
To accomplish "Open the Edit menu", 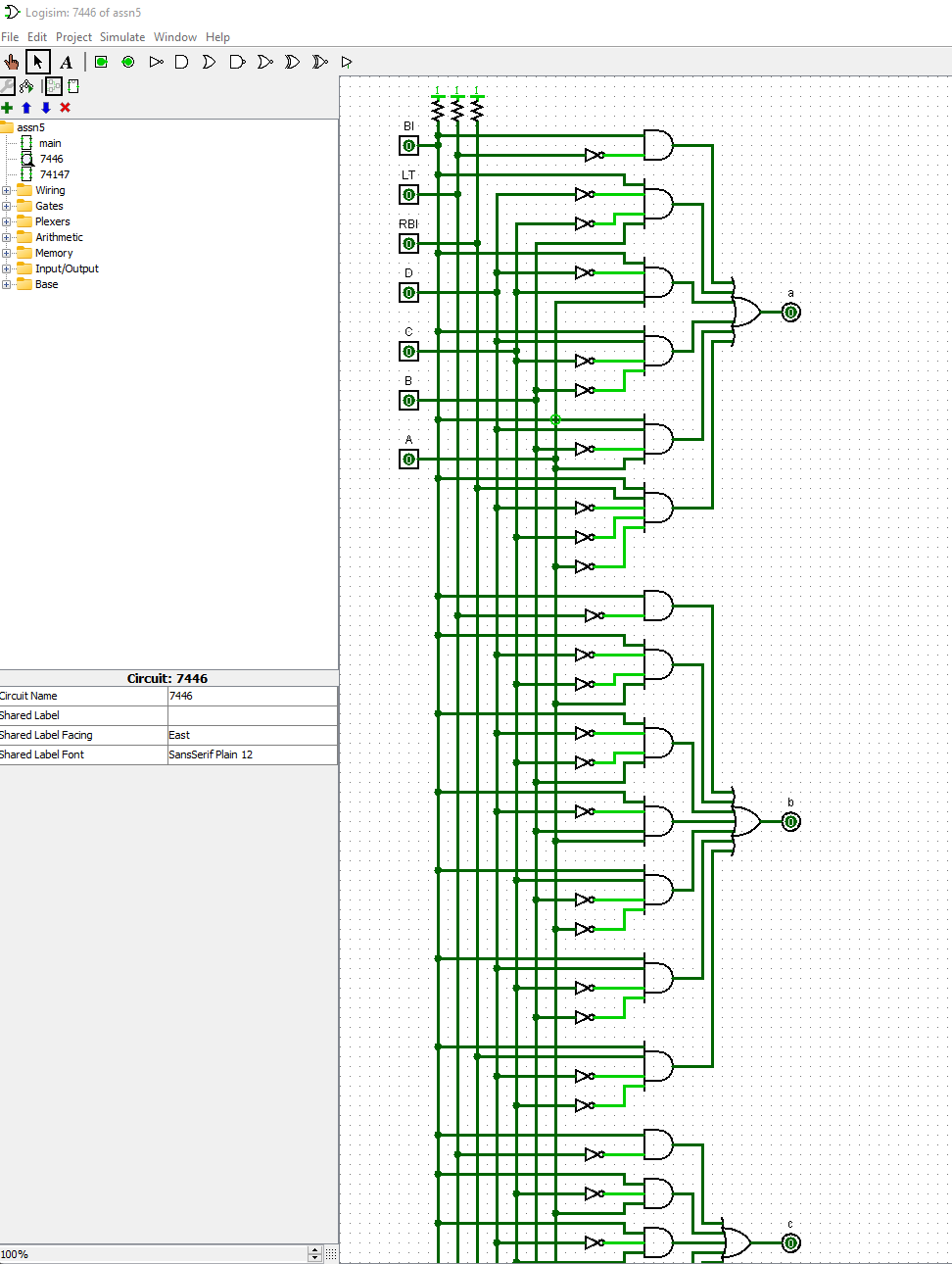I will point(37,37).
